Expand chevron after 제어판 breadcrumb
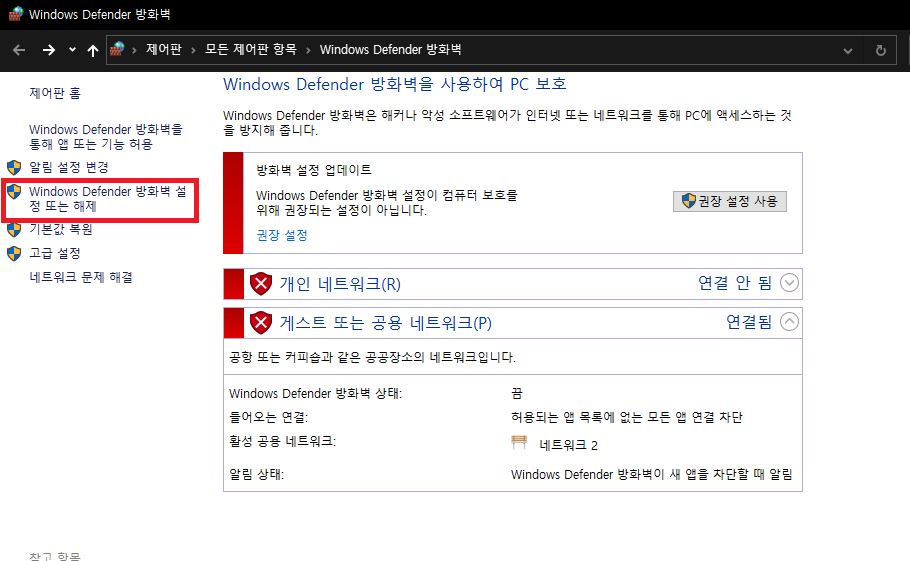The image size is (910, 561). tap(134, 50)
